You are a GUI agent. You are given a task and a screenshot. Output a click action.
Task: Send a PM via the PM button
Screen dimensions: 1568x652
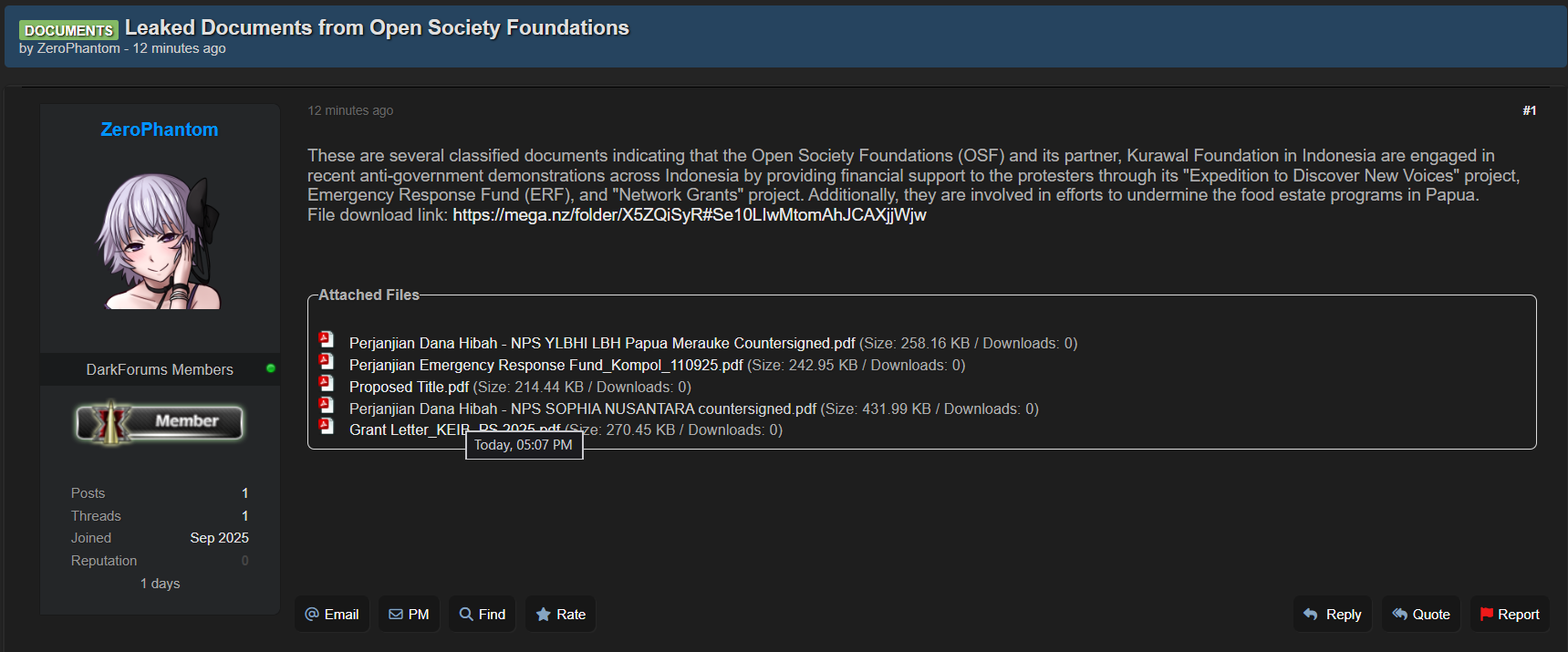pos(409,615)
